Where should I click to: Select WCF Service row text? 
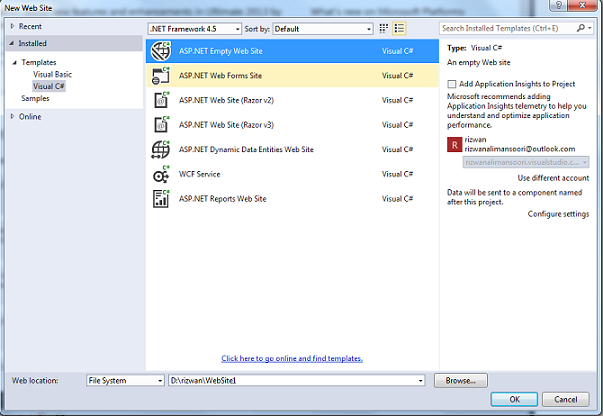200,174
